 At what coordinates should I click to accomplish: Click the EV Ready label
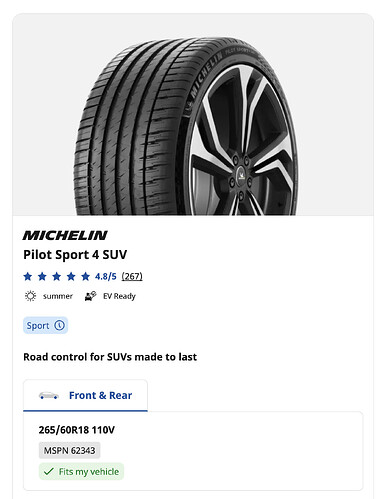[x=119, y=296]
